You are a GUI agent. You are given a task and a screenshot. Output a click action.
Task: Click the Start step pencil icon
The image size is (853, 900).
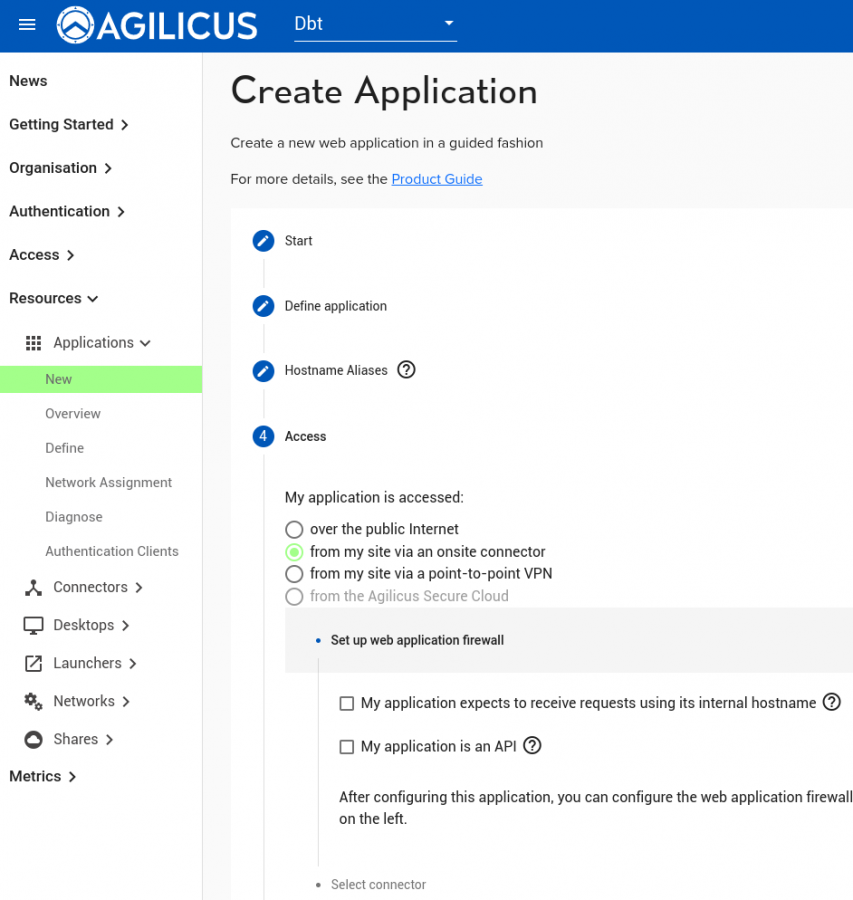(263, 241)
